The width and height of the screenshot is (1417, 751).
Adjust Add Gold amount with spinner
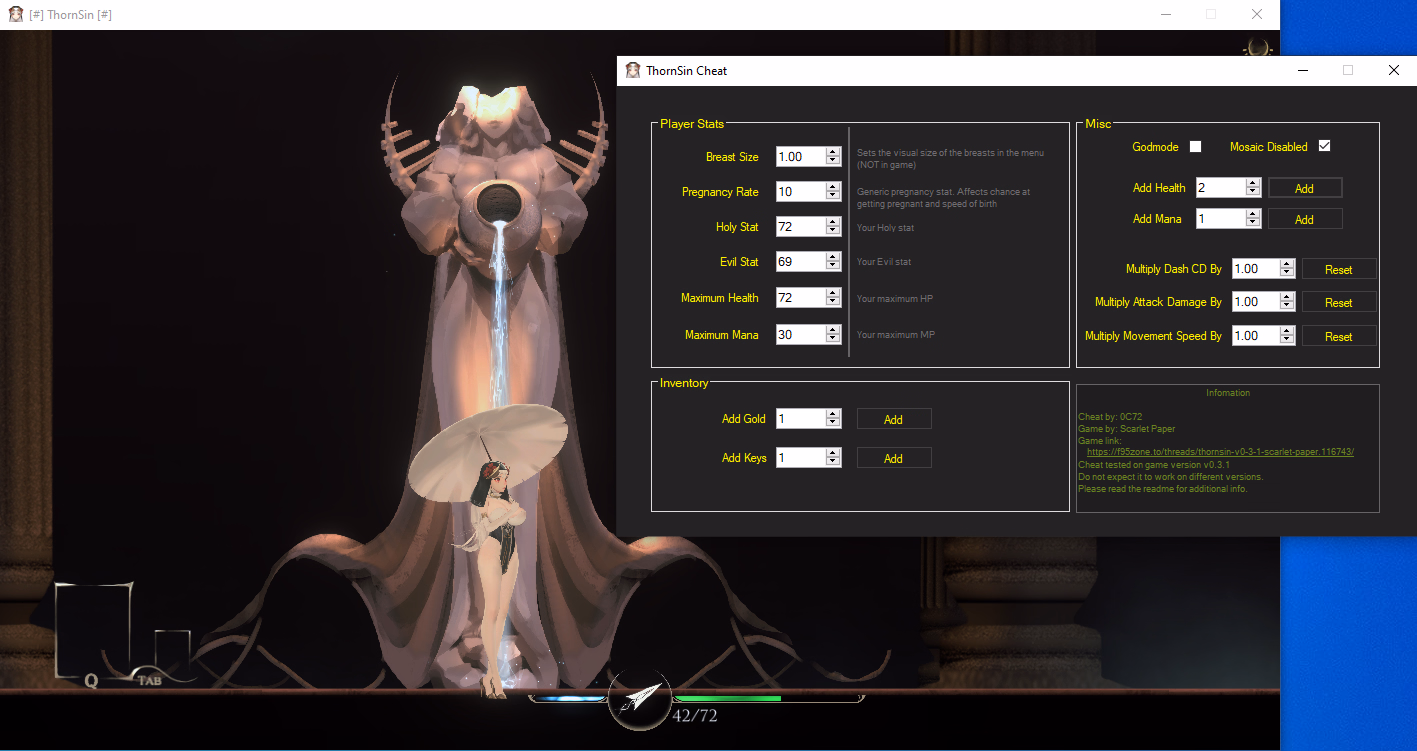click(833, 419)
